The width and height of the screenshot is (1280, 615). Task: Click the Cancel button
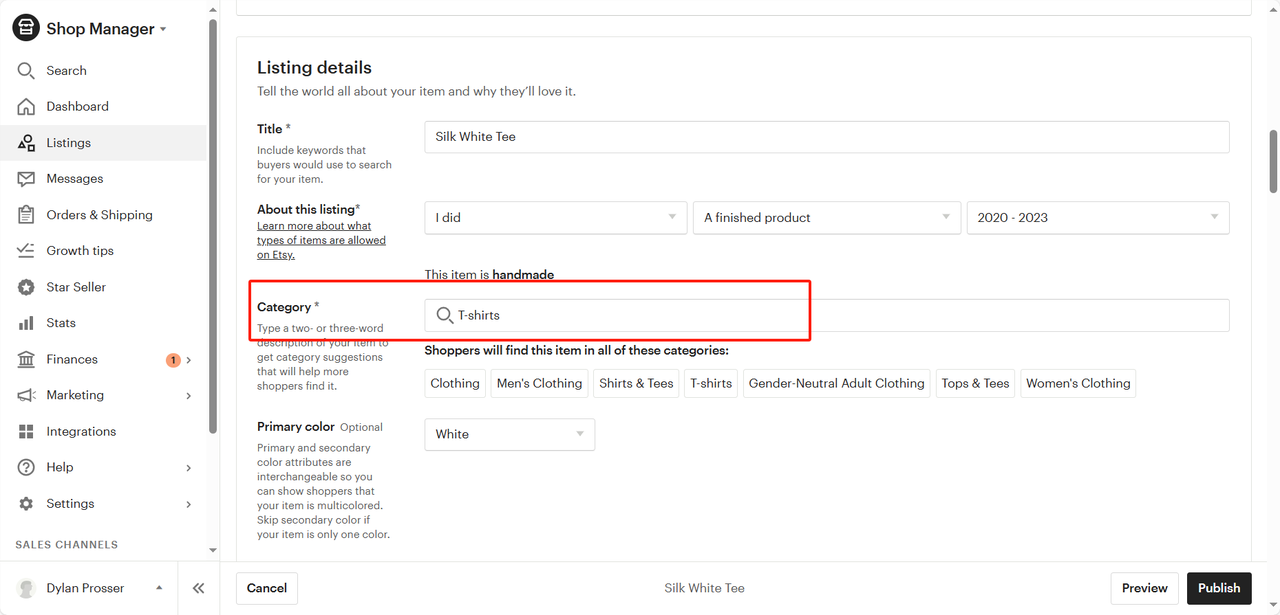(267, 588)
